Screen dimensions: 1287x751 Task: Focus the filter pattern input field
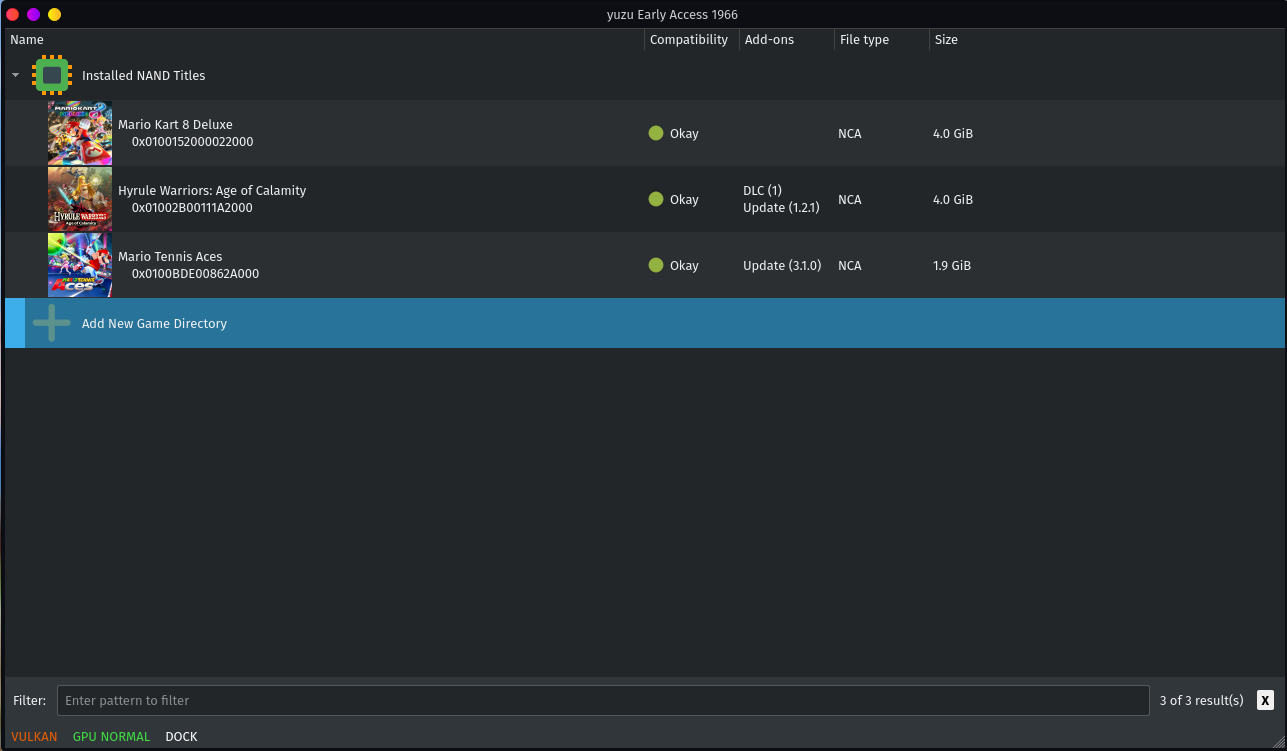click(x=603, y=700)
